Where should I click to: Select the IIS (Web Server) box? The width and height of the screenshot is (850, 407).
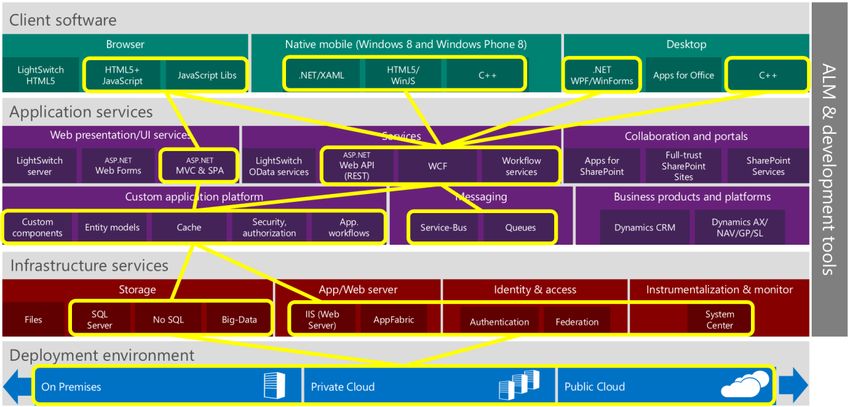pos(323,320)
